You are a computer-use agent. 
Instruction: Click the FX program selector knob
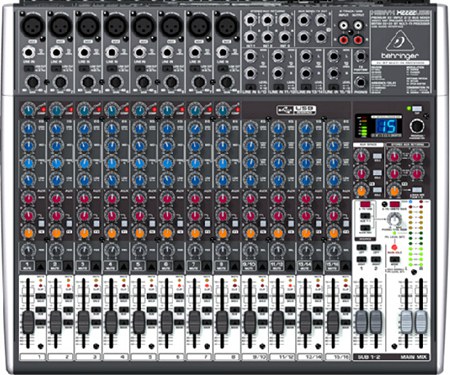[x=417, y=126]
